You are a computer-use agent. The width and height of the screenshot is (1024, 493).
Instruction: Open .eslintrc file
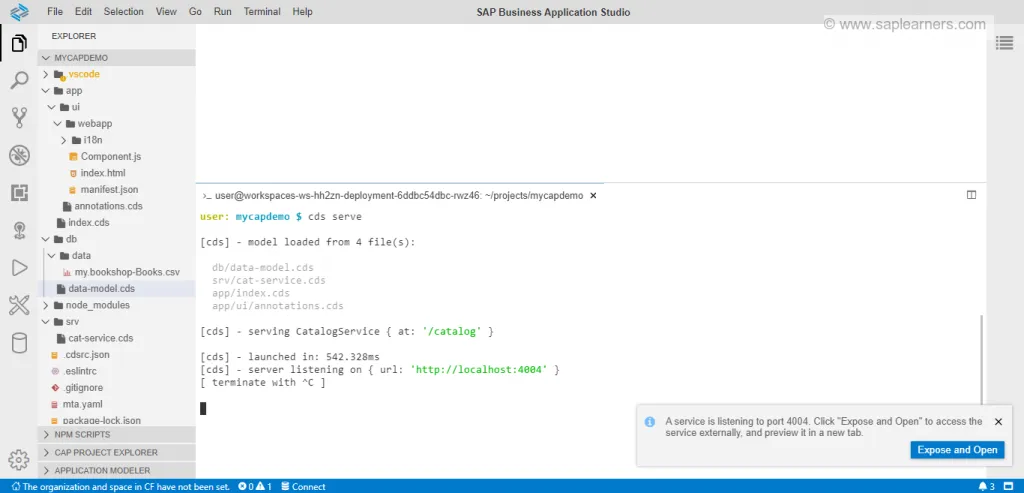[x=116, y=371]
